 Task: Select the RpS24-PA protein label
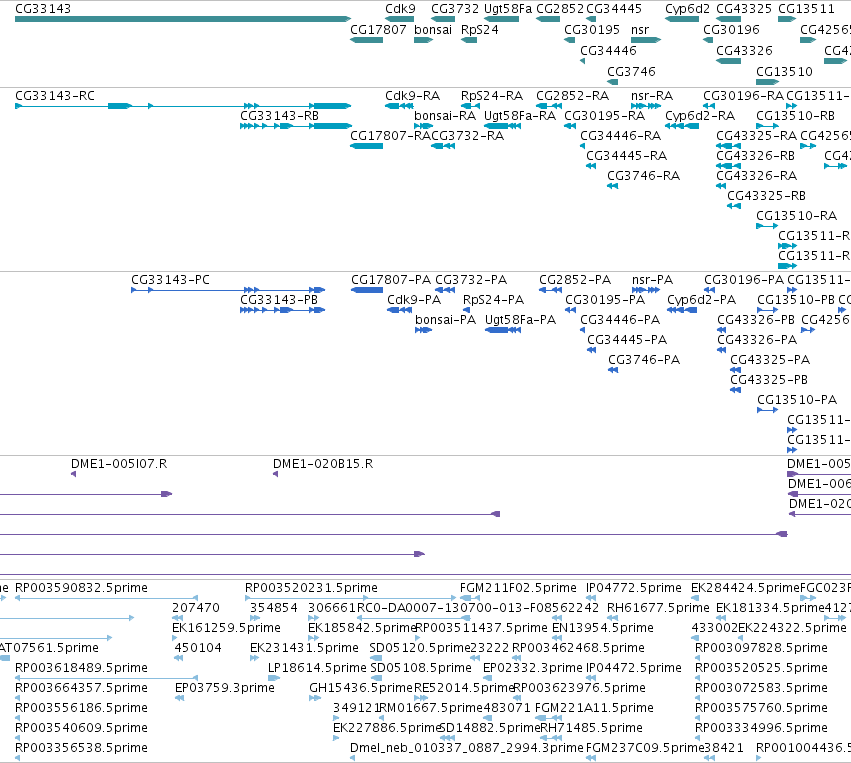click(x=493, y=300)
